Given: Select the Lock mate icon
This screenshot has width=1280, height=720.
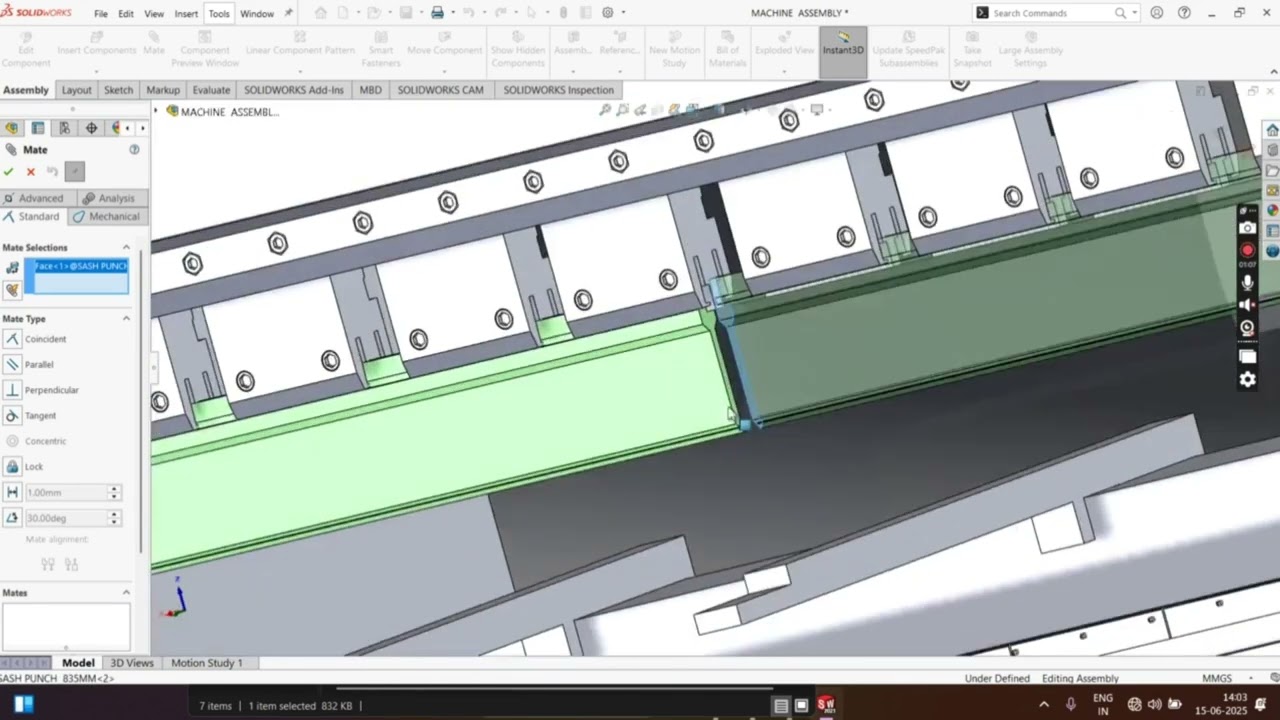Looking at the screenshot, I should (12, 466).
